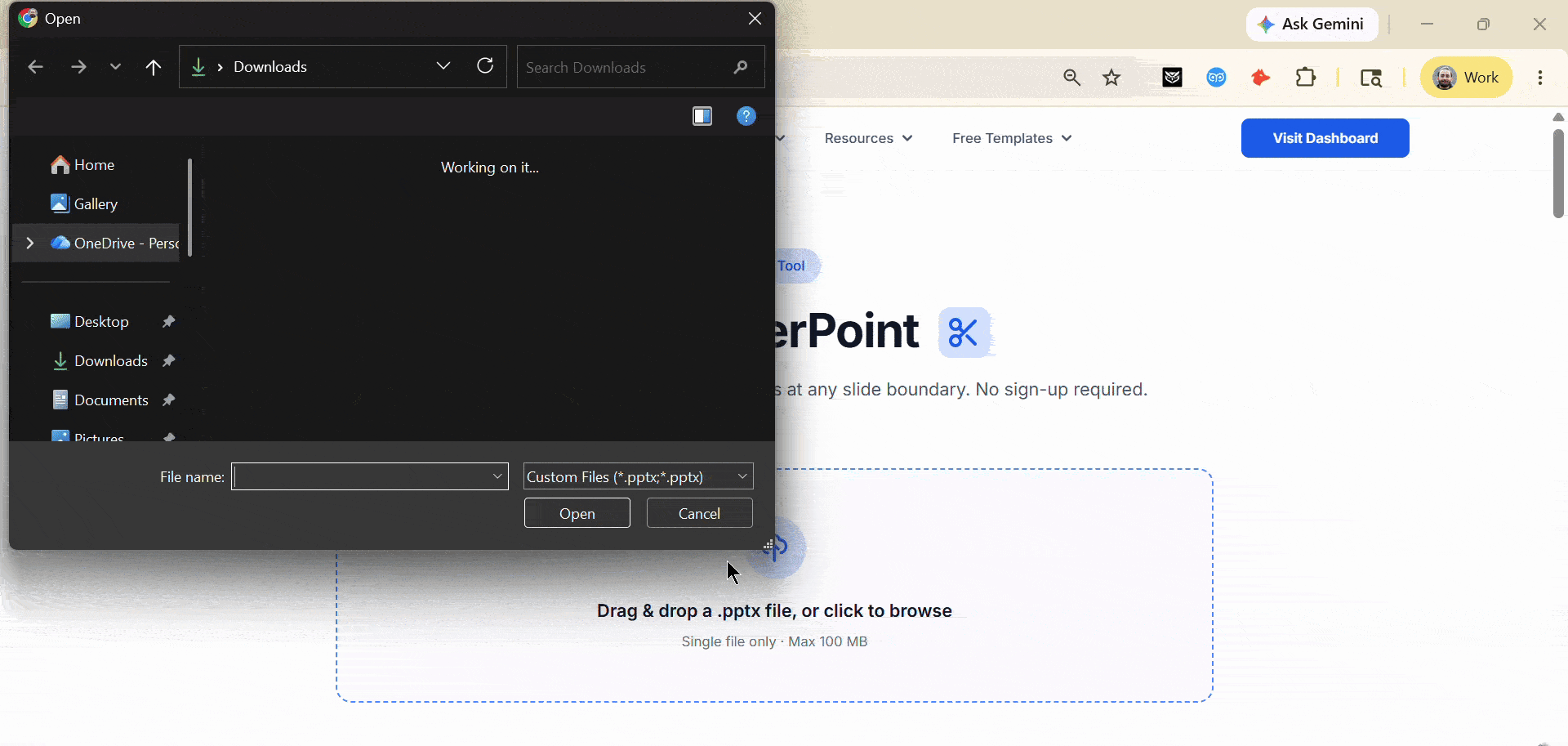Click the drag and drop browse text
The image size is (1568, 746).
(x=774, y=611)
